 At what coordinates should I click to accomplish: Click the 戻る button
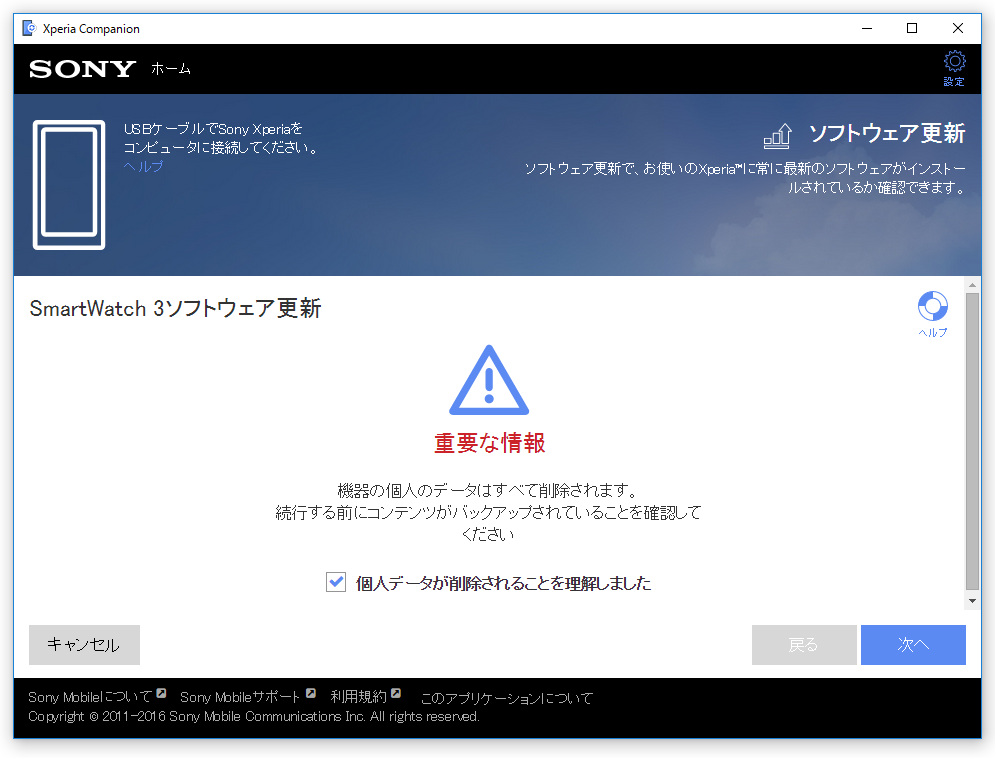click(804, 645)
